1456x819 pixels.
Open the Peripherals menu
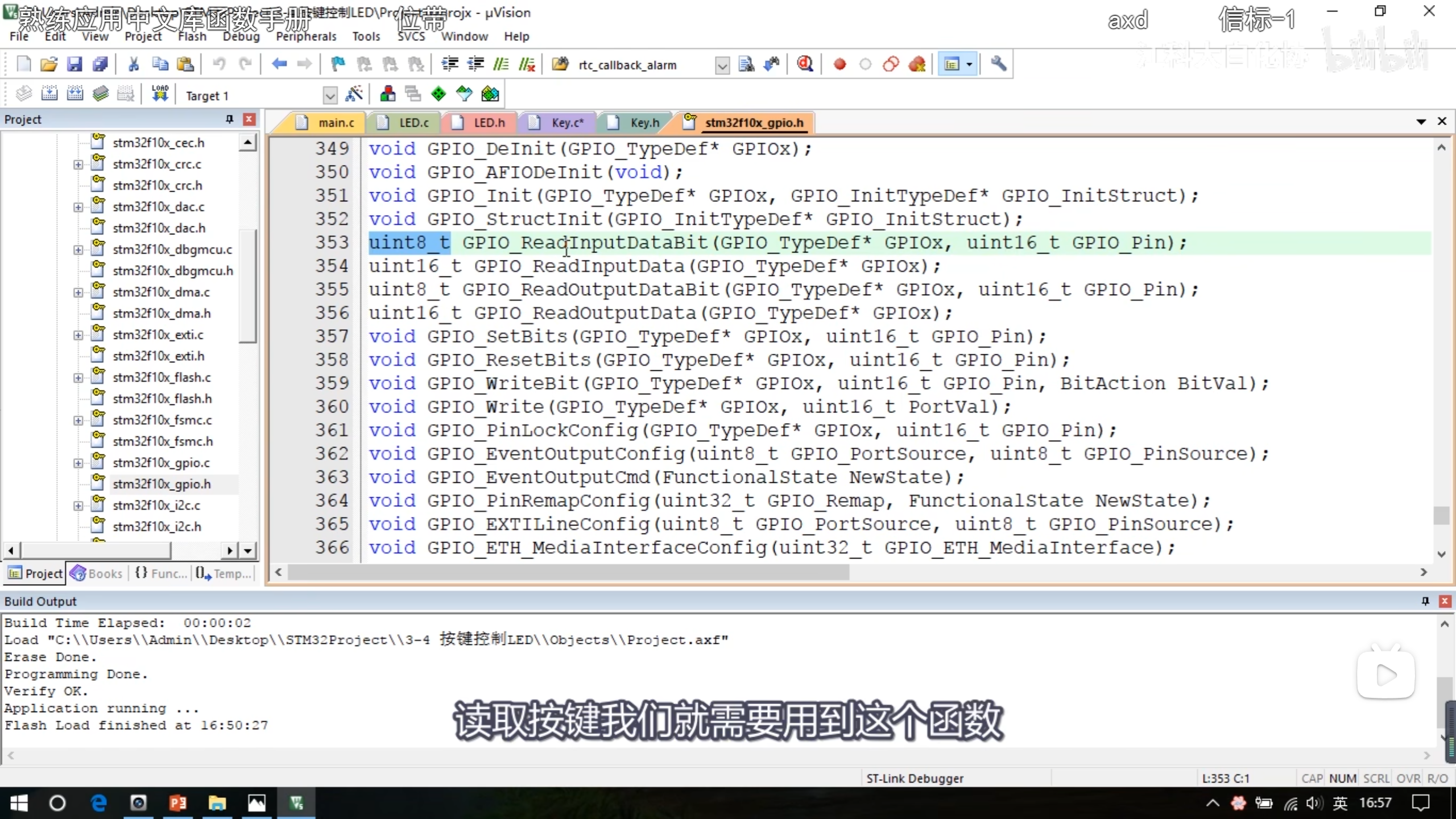(306, 36)
